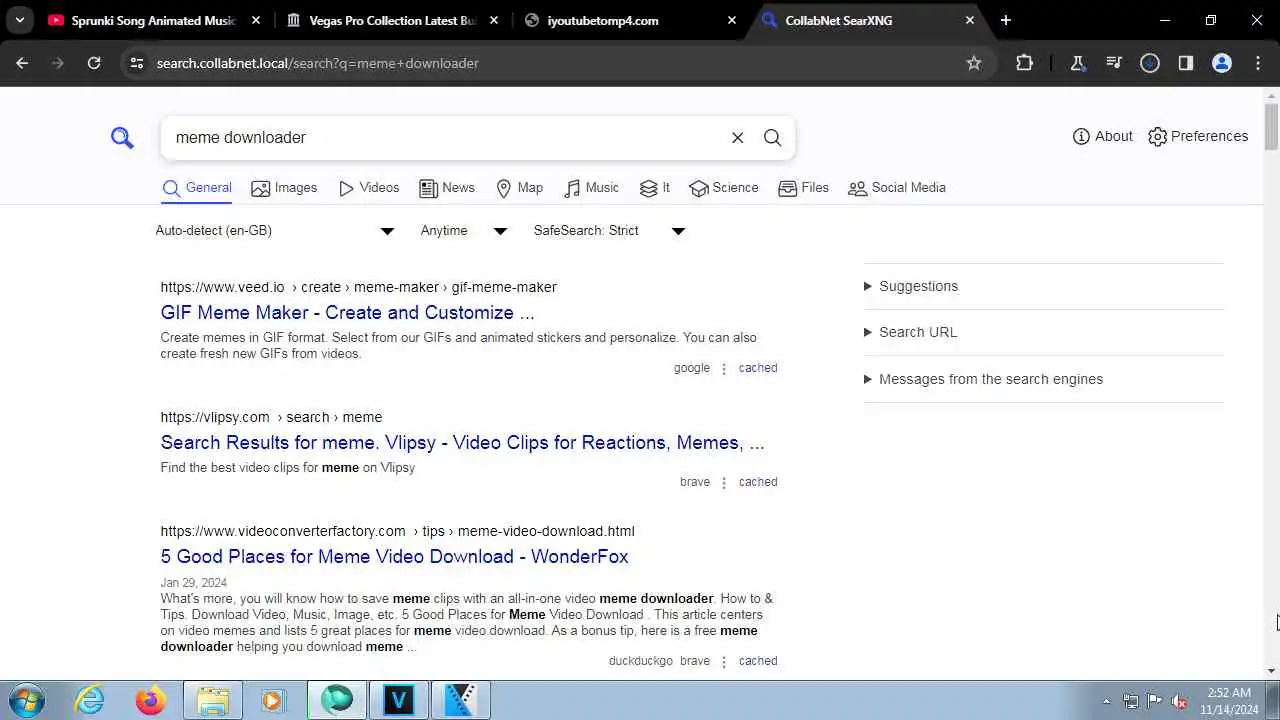Launch Firefox from taskbar
1280x720 pixels.
151,700
